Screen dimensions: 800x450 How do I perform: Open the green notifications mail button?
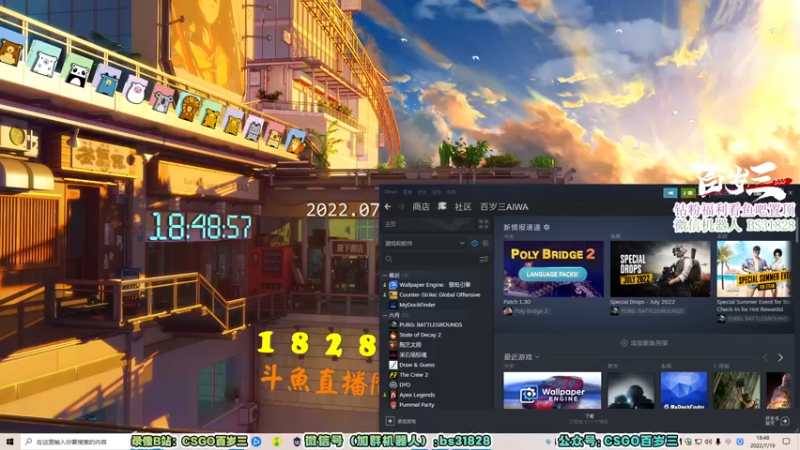click(688, 192)
